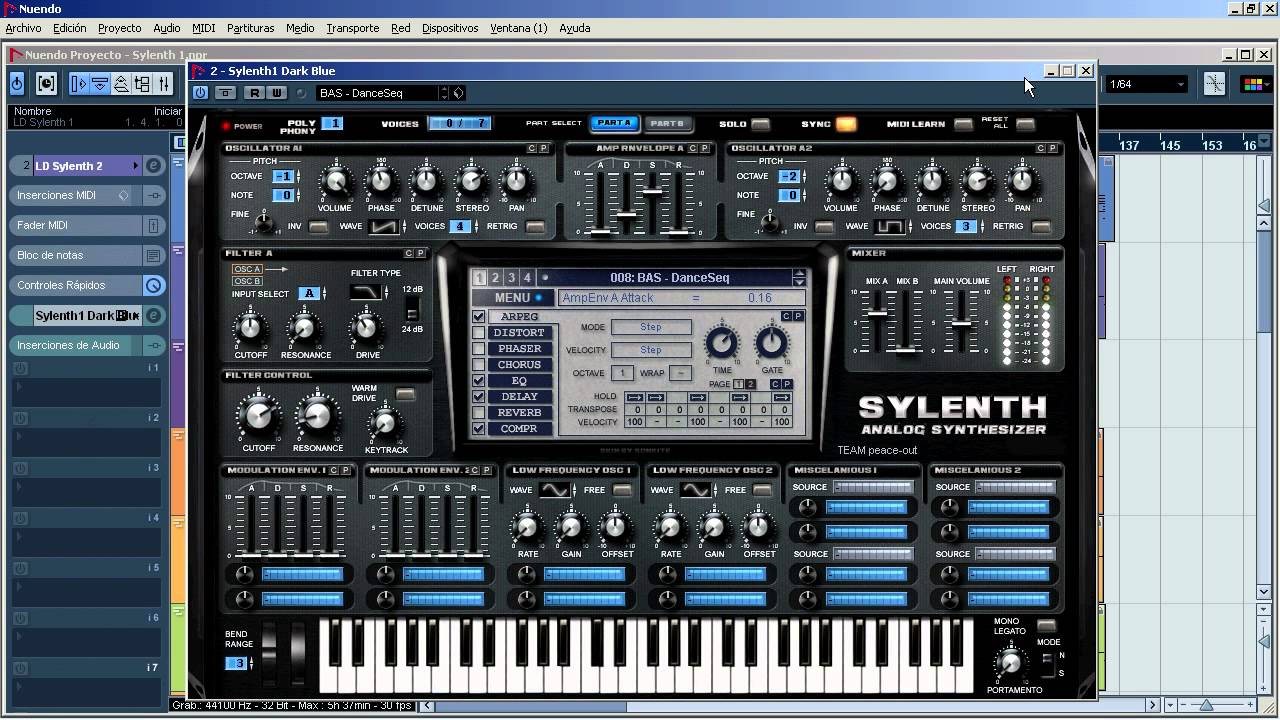Click the Fader MIDI panel icon

(153, 226)
